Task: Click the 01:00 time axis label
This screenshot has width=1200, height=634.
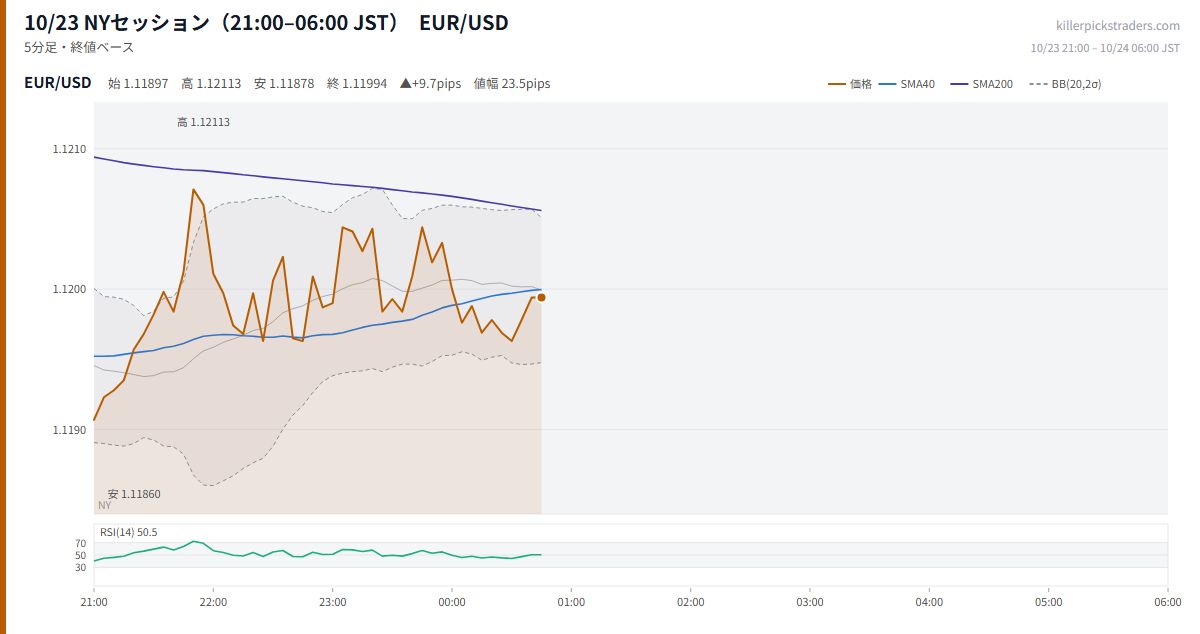Action: (x=571, y=602)
